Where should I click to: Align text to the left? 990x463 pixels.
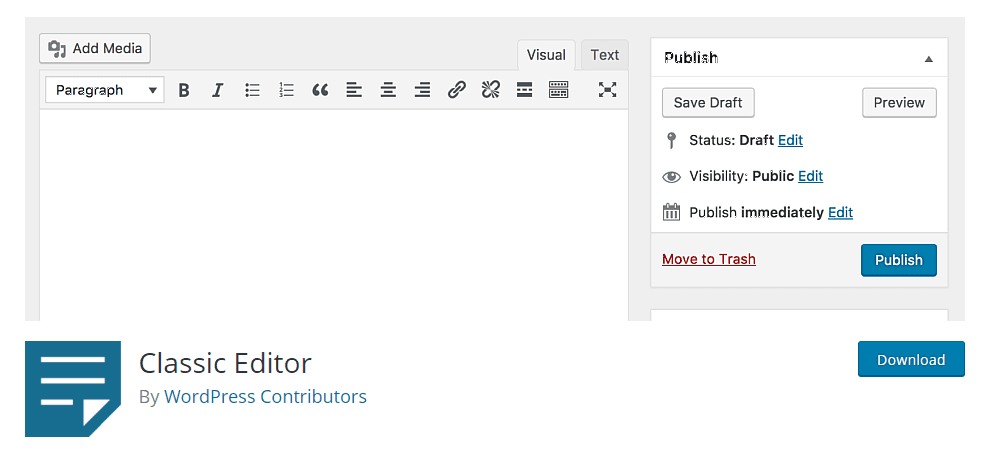tap(354, 90)
